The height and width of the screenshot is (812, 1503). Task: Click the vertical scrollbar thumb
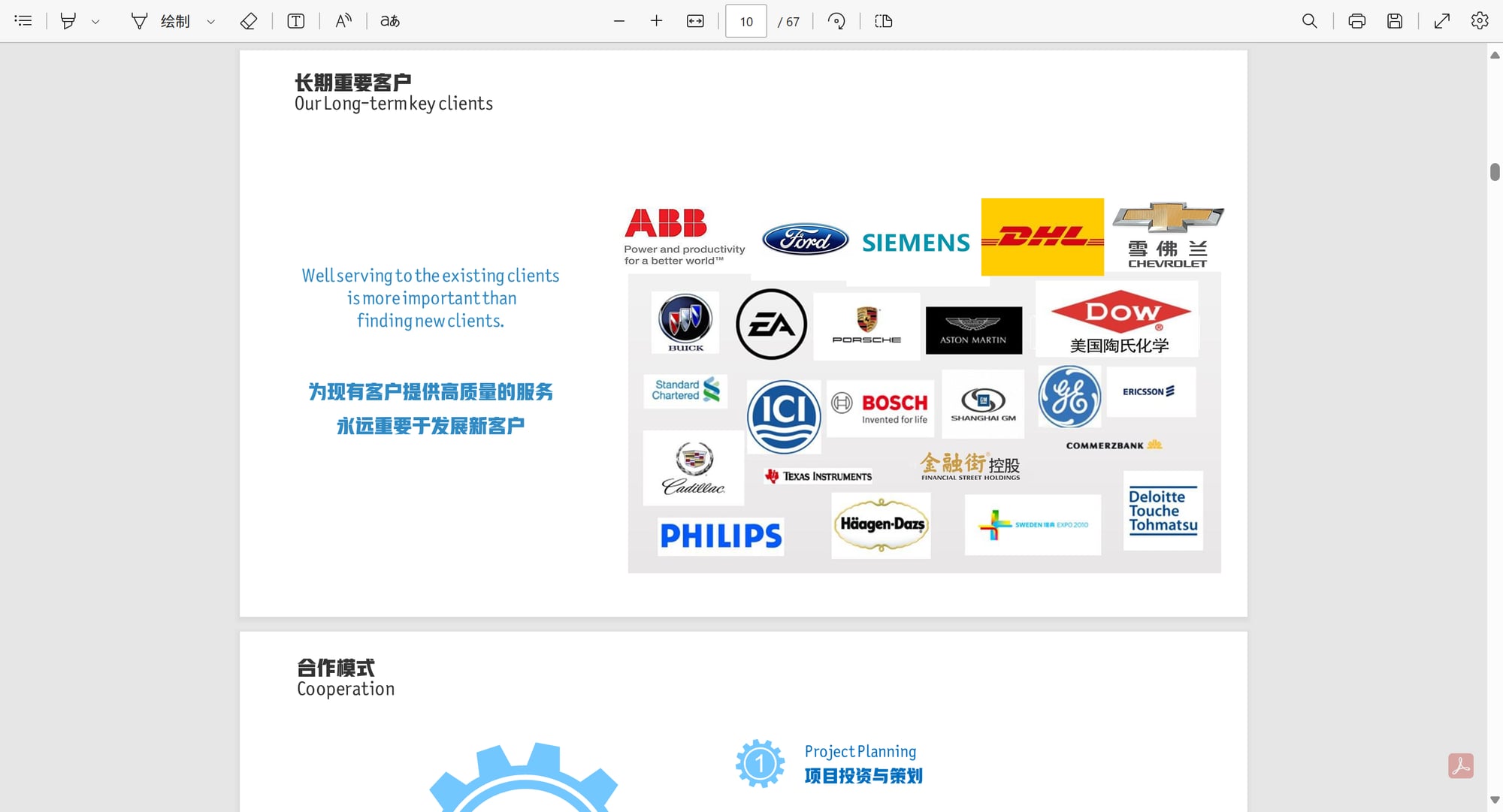click(x=1495, y=172)
